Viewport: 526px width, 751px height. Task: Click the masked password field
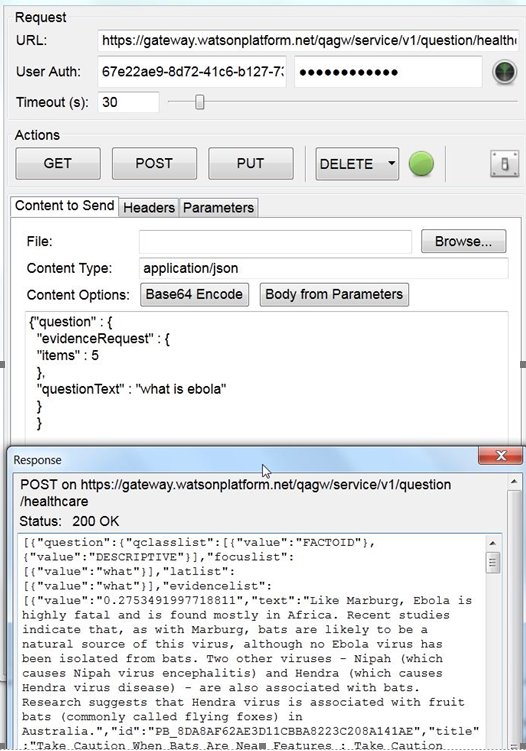pyautogui.click(x=388, y=72)
